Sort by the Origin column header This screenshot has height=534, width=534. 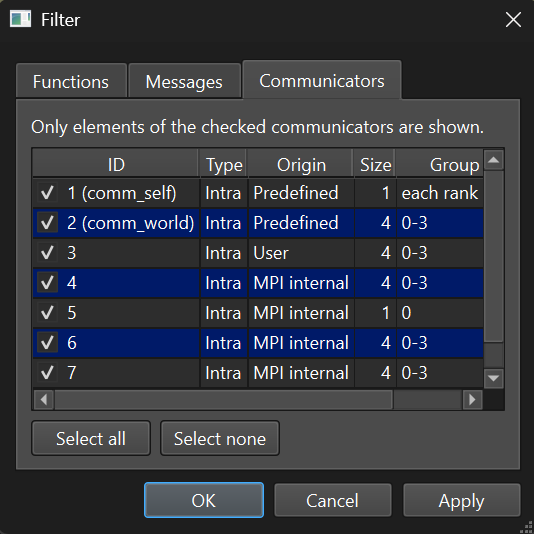click(x=301, y=165)
